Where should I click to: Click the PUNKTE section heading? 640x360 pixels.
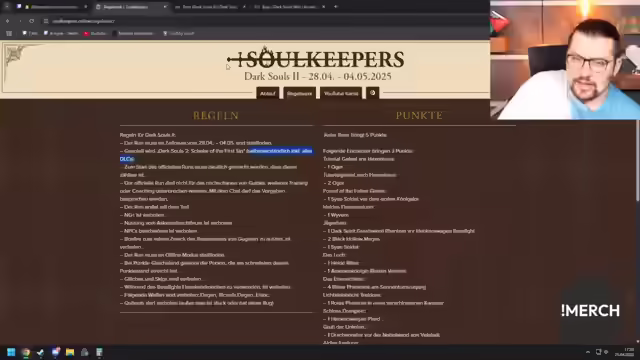tap(419, 116)
